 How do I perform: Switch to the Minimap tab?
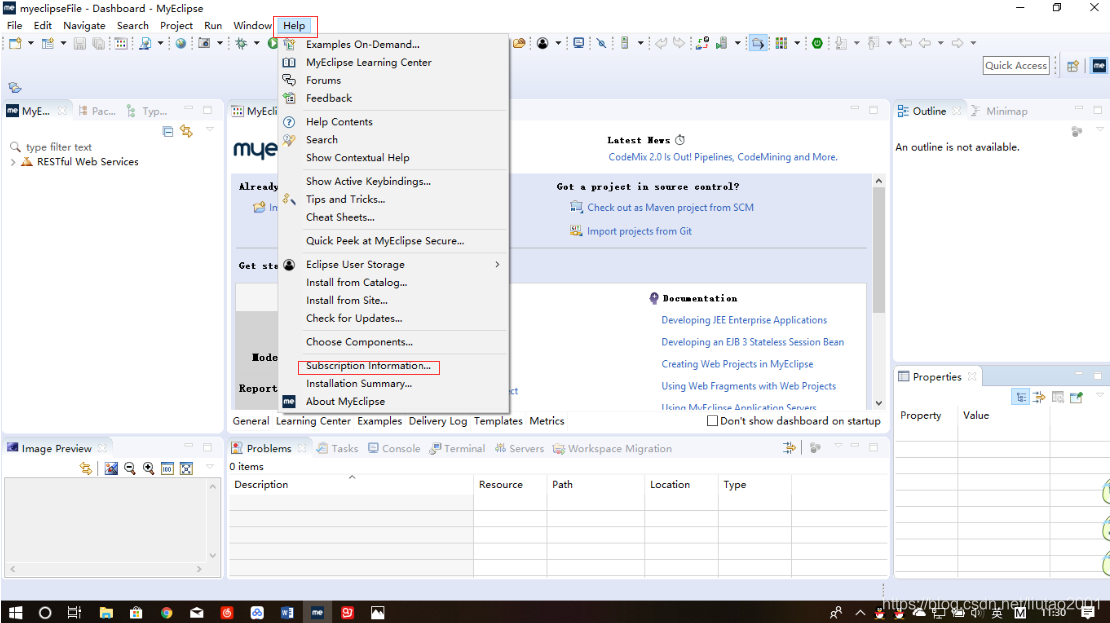[x=999, y=111]
